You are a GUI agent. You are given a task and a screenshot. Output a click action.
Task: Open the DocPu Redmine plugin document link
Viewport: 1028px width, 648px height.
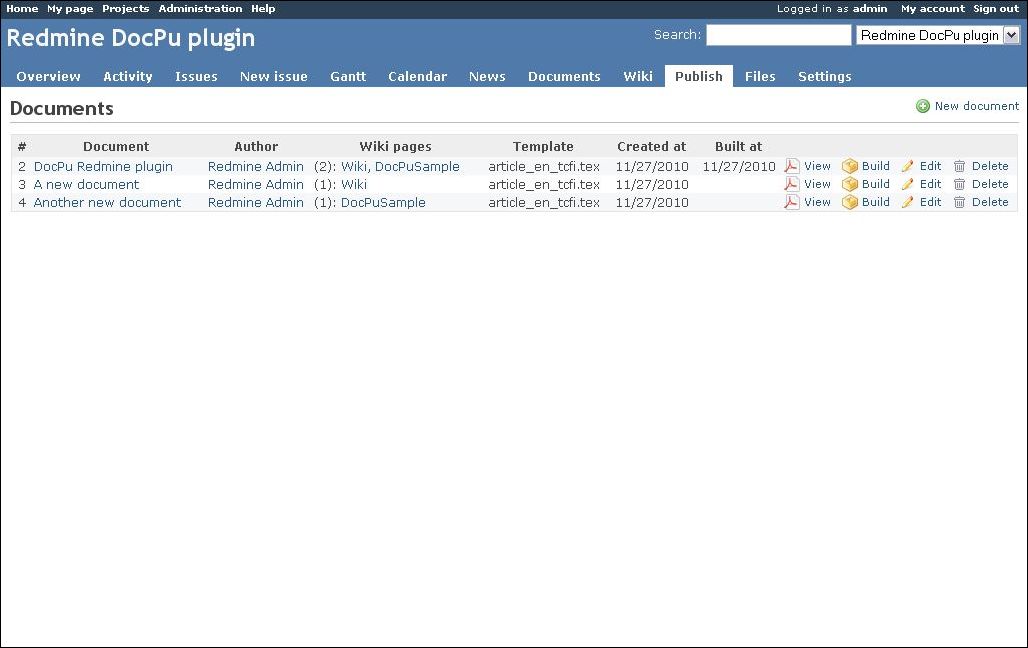click(104, 167)
